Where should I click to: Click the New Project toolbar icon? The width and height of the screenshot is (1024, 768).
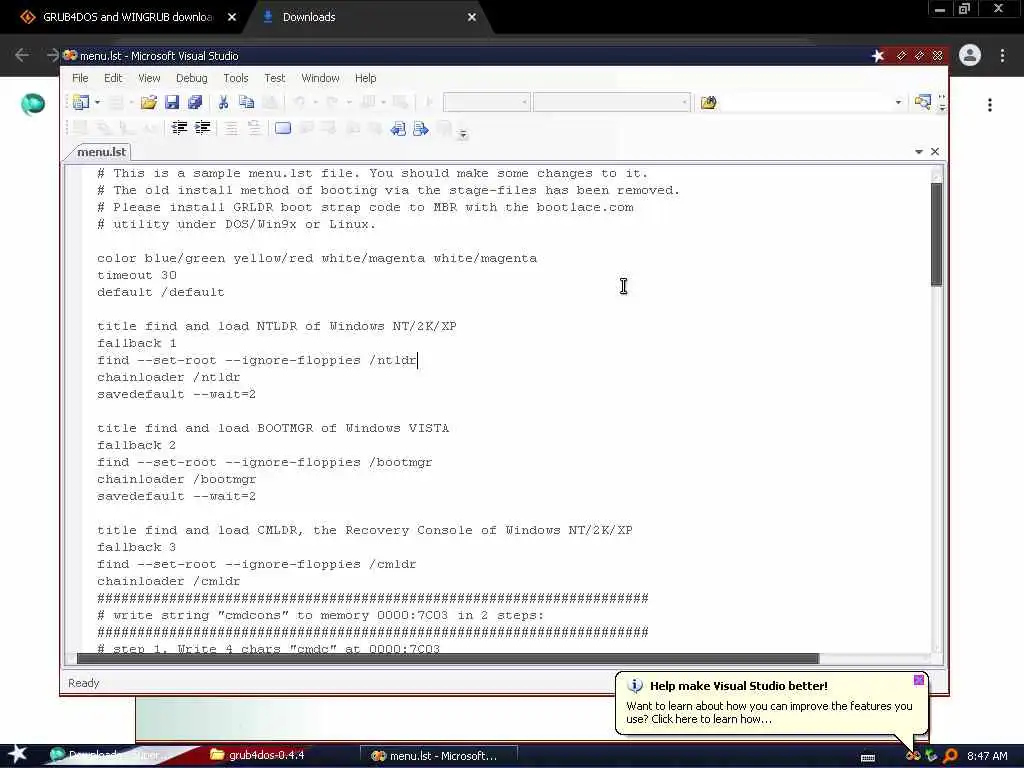pos(81,103)
